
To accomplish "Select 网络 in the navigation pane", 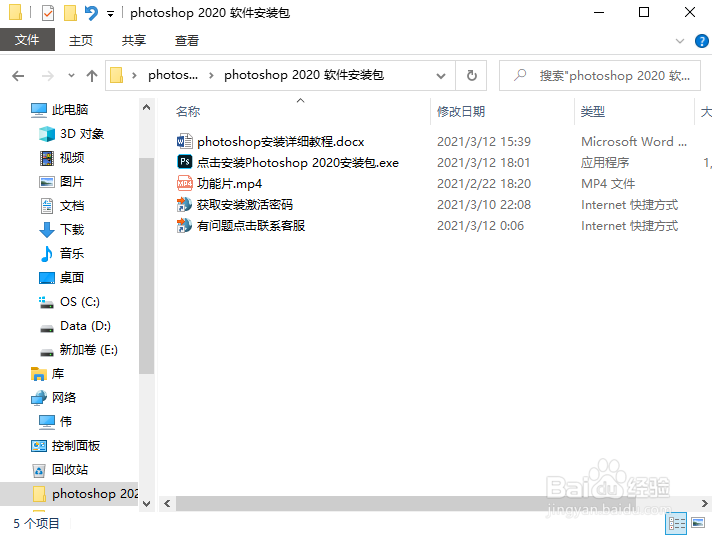I will [64, 398].
